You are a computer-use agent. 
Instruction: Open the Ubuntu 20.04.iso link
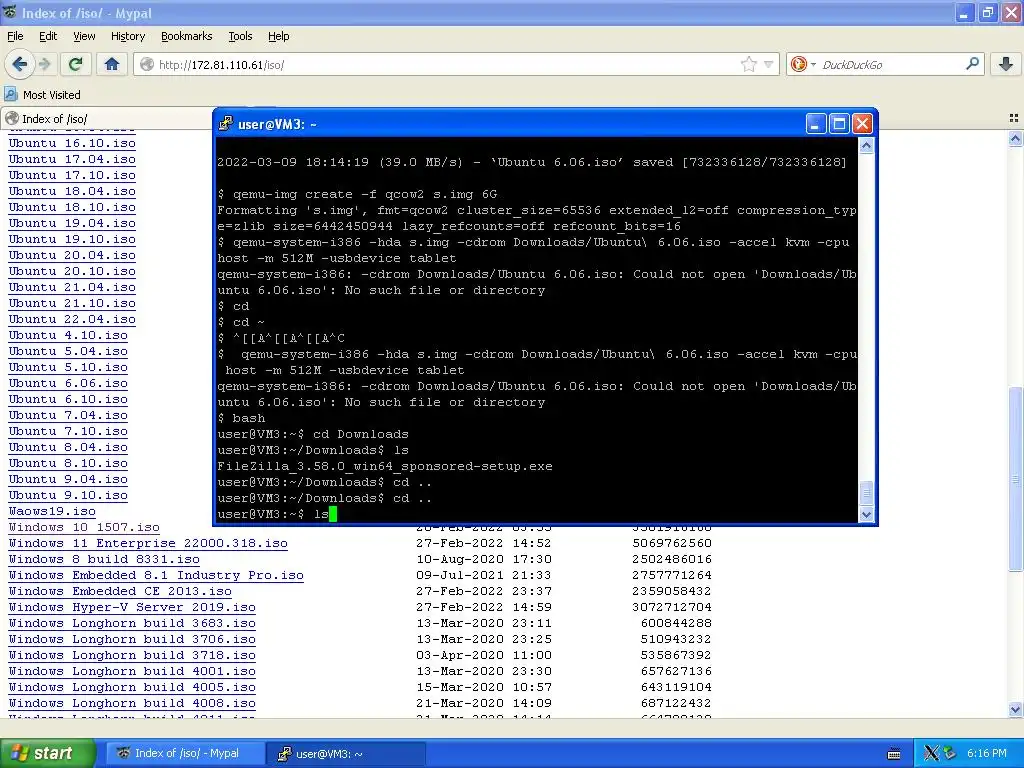[x=72, y=255]
